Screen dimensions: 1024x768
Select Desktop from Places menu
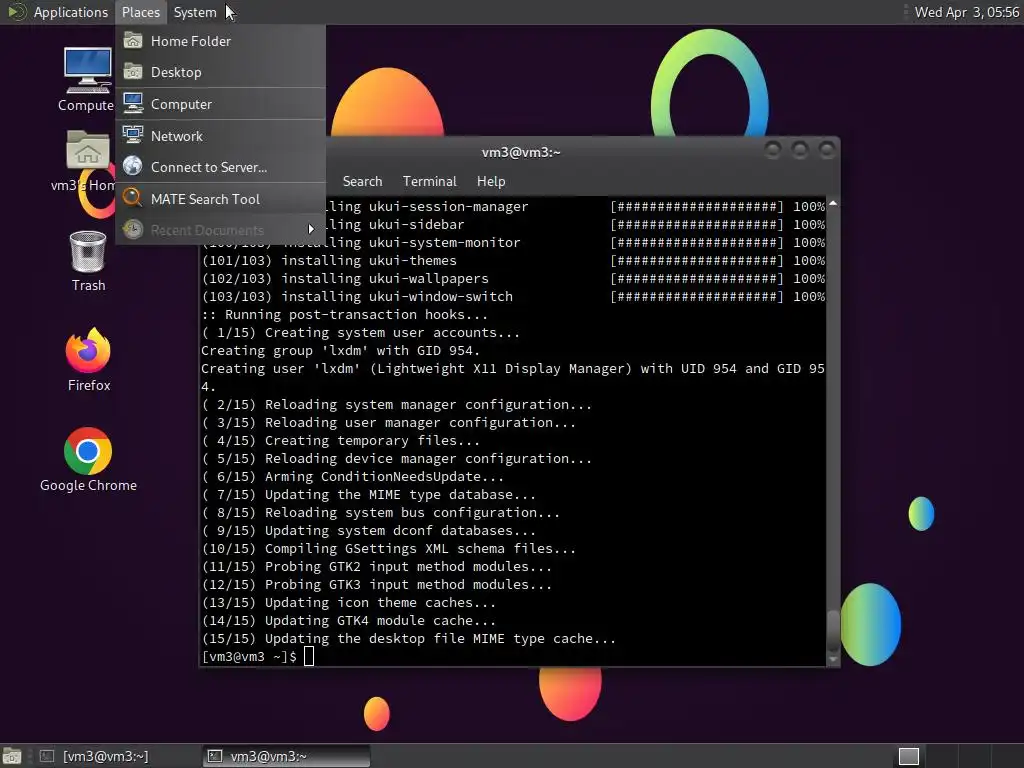(x=221, y=72)
